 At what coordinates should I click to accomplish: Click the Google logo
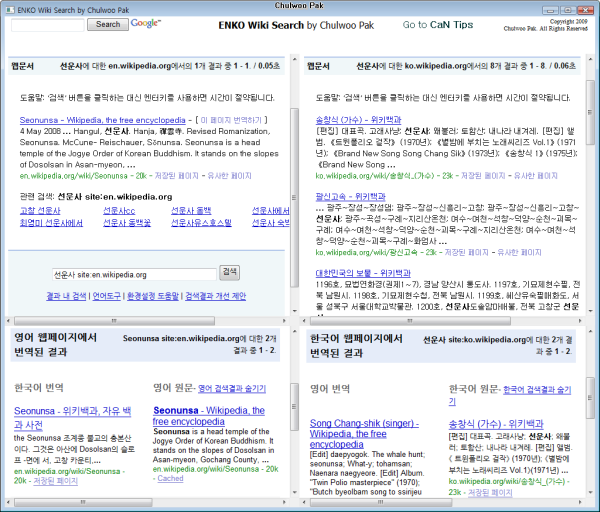[x=146, y=23]
